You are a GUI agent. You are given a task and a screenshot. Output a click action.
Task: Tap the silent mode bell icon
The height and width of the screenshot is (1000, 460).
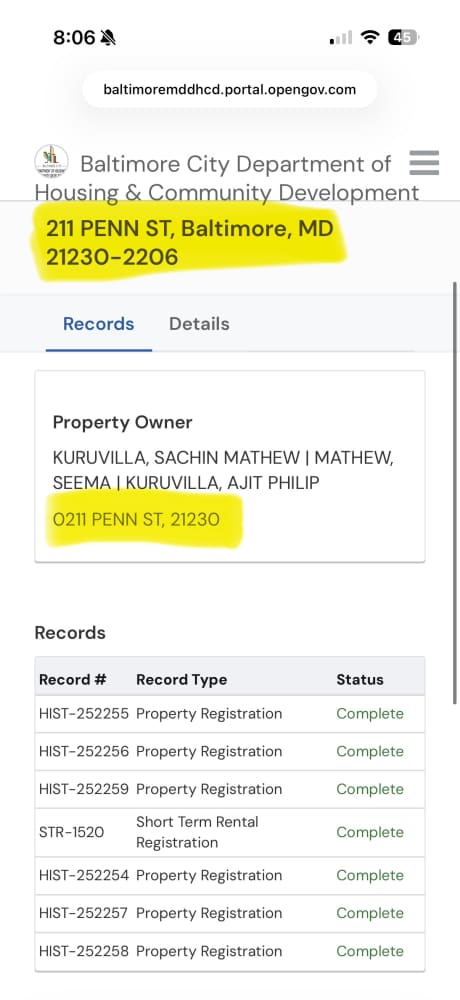[x=108, y=38]
